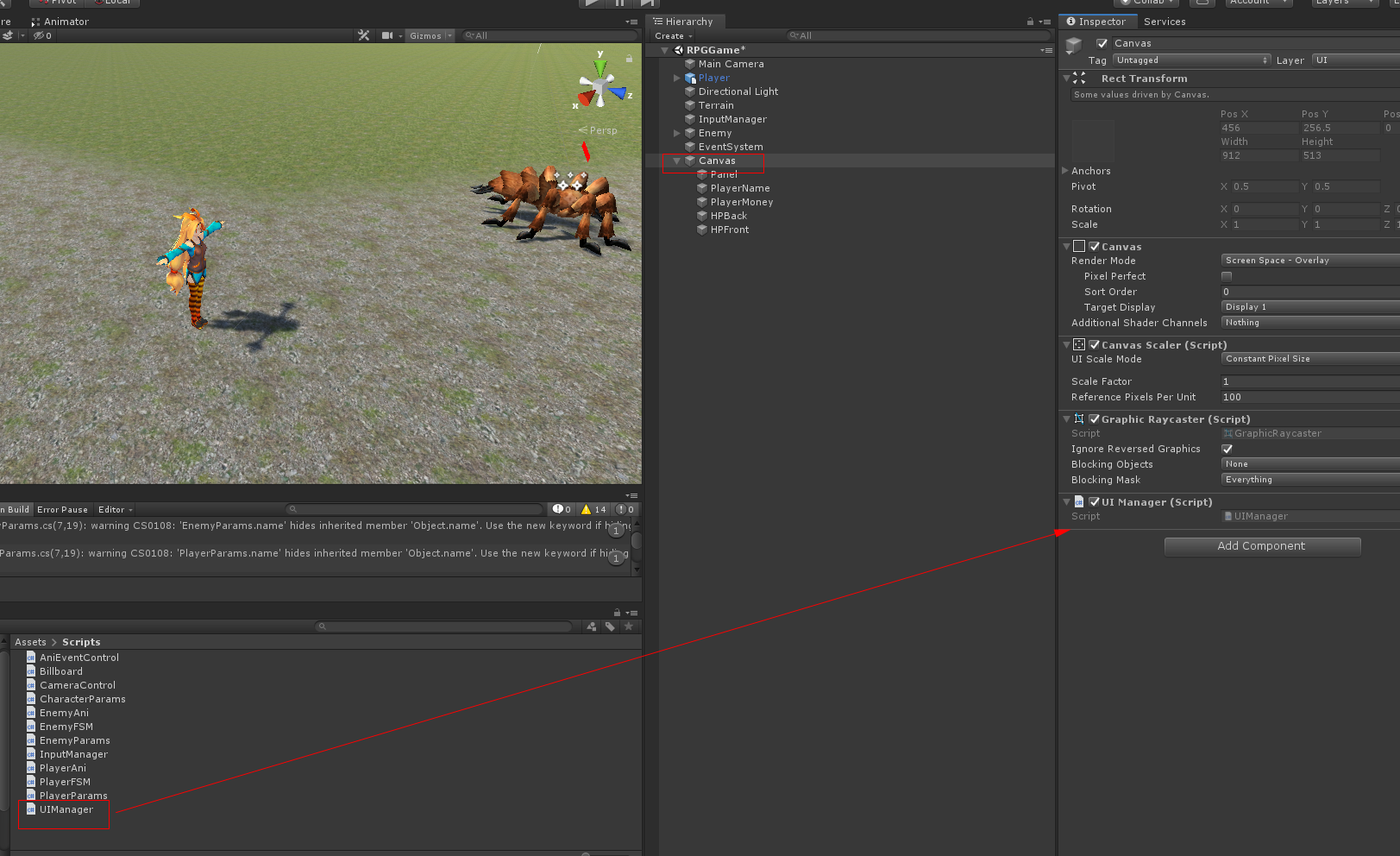Click the scene camera settings icon
Image resolution: width=1400 pixels, height=856 pixels.
tap(388, 35)
